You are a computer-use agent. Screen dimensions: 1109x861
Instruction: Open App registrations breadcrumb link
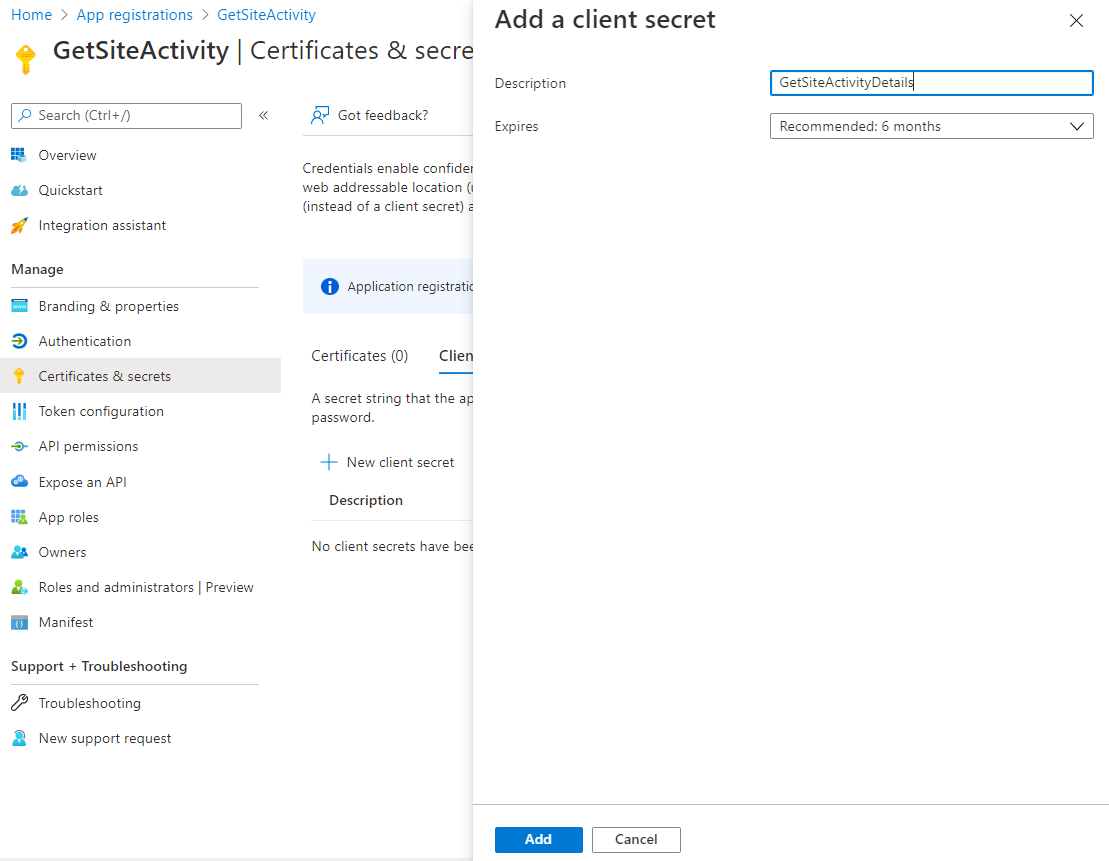(x=134, y=15)
